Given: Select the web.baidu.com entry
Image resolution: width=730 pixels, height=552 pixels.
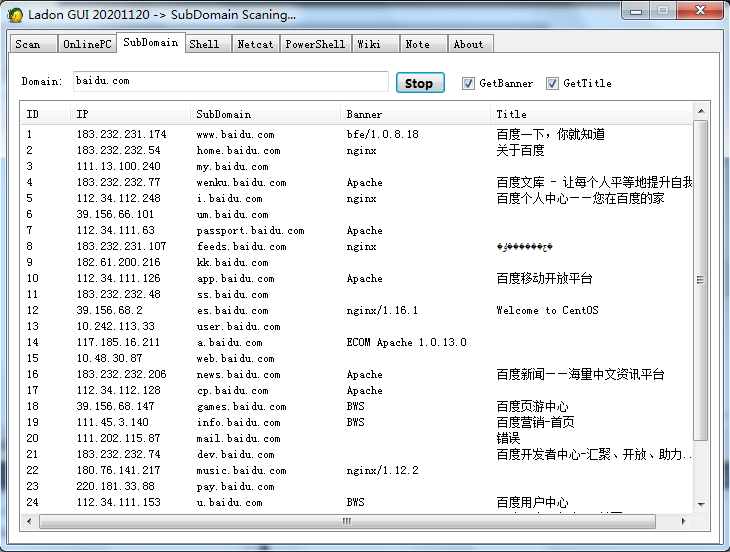Looking at the screenshot, I should 357,358.
